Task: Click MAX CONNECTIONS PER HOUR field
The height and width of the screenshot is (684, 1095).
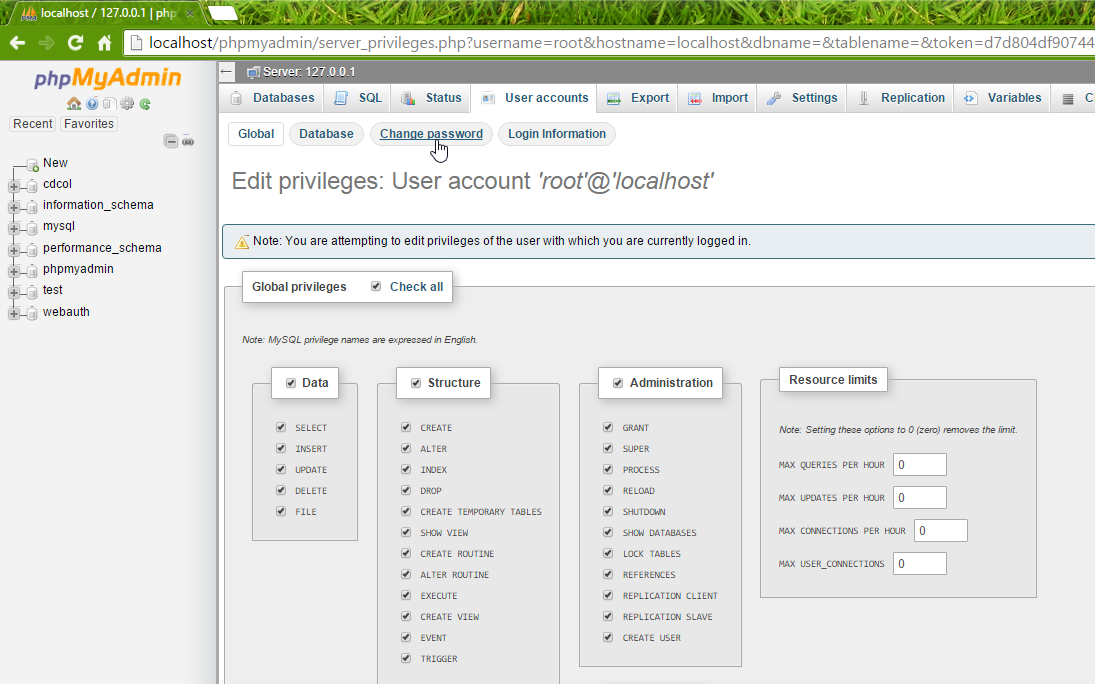Action: pos(941,530)
